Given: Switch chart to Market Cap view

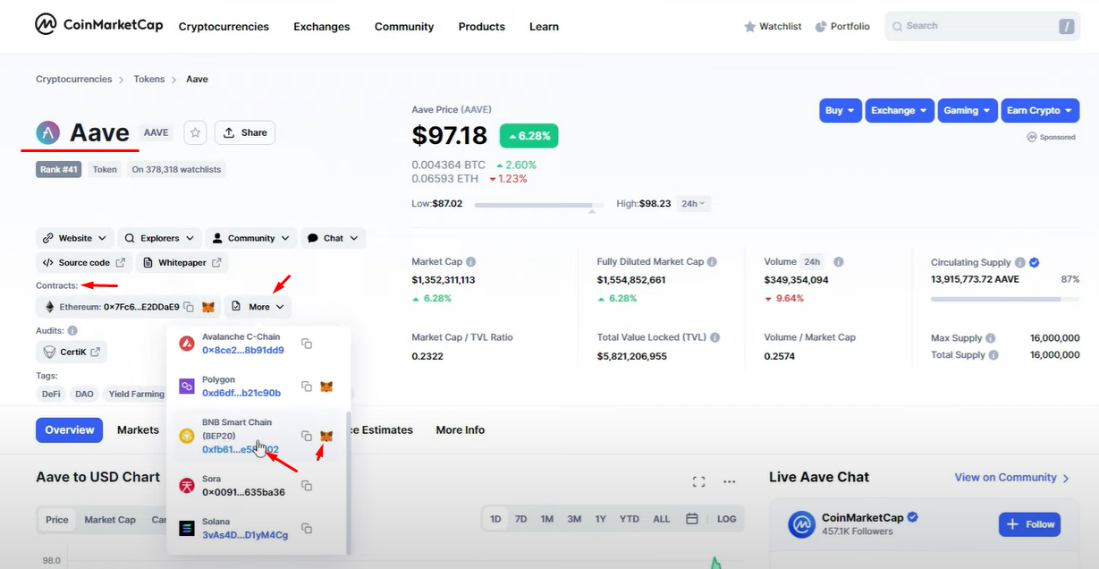Looking at the screenshot, I should [110, 520].
